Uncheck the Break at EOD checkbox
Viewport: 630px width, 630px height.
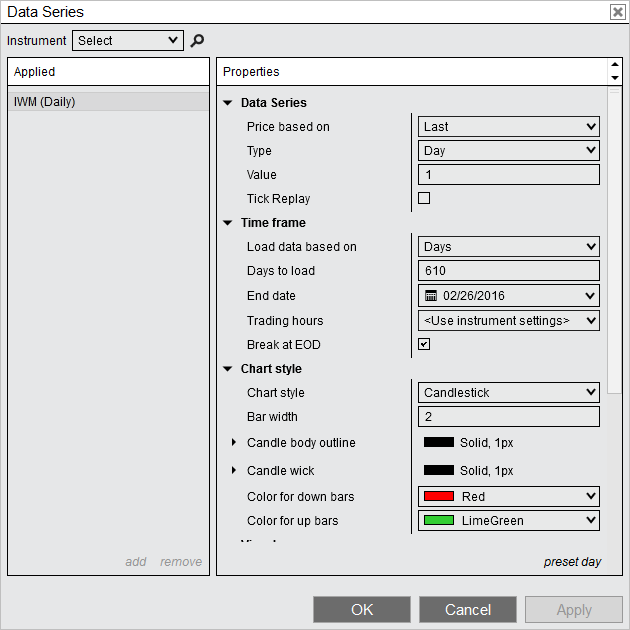[424, 344]
